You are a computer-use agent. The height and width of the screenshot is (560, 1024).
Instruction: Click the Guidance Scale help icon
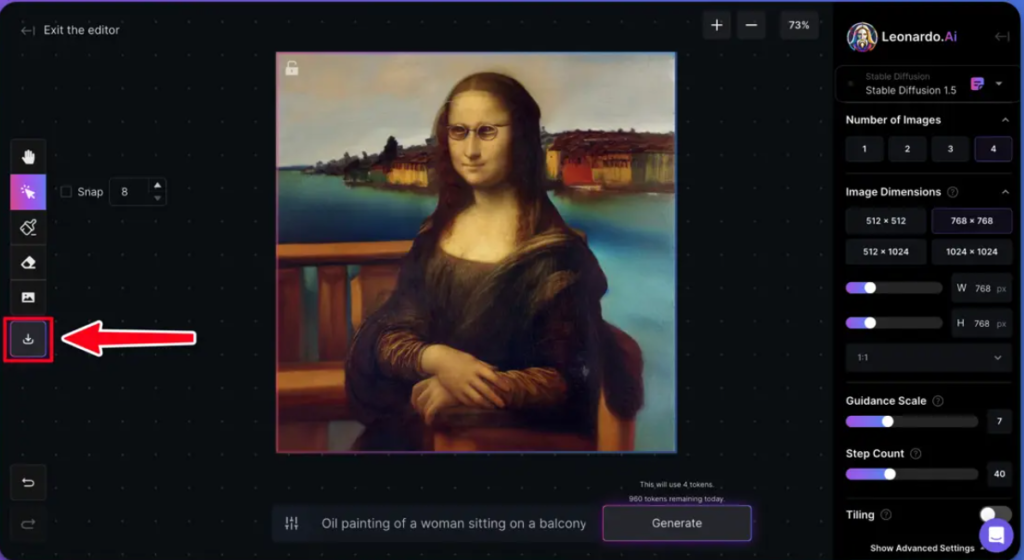(x=938, y=401)
